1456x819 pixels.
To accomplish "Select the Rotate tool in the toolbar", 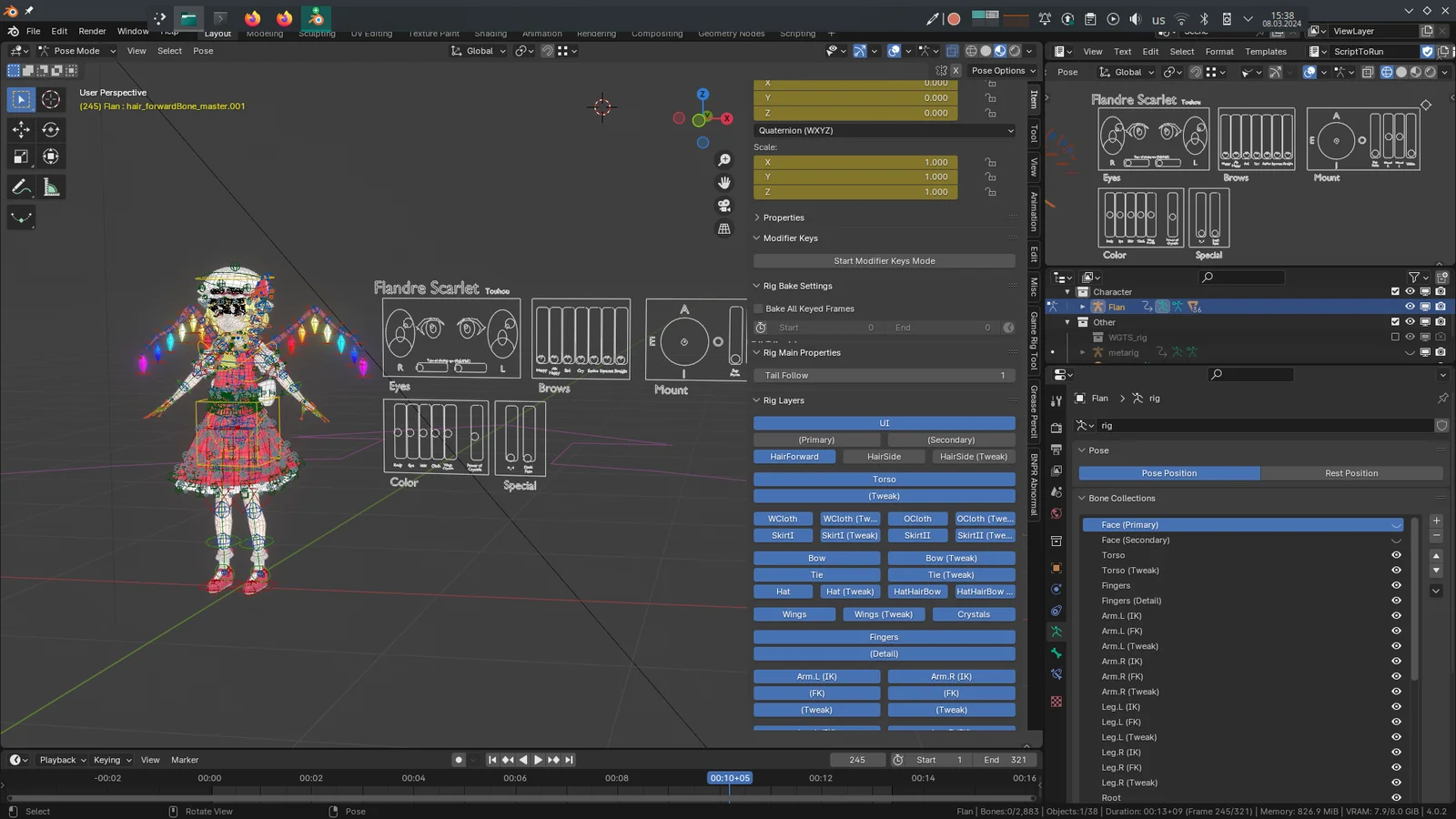I will click(x=51, y=129).
